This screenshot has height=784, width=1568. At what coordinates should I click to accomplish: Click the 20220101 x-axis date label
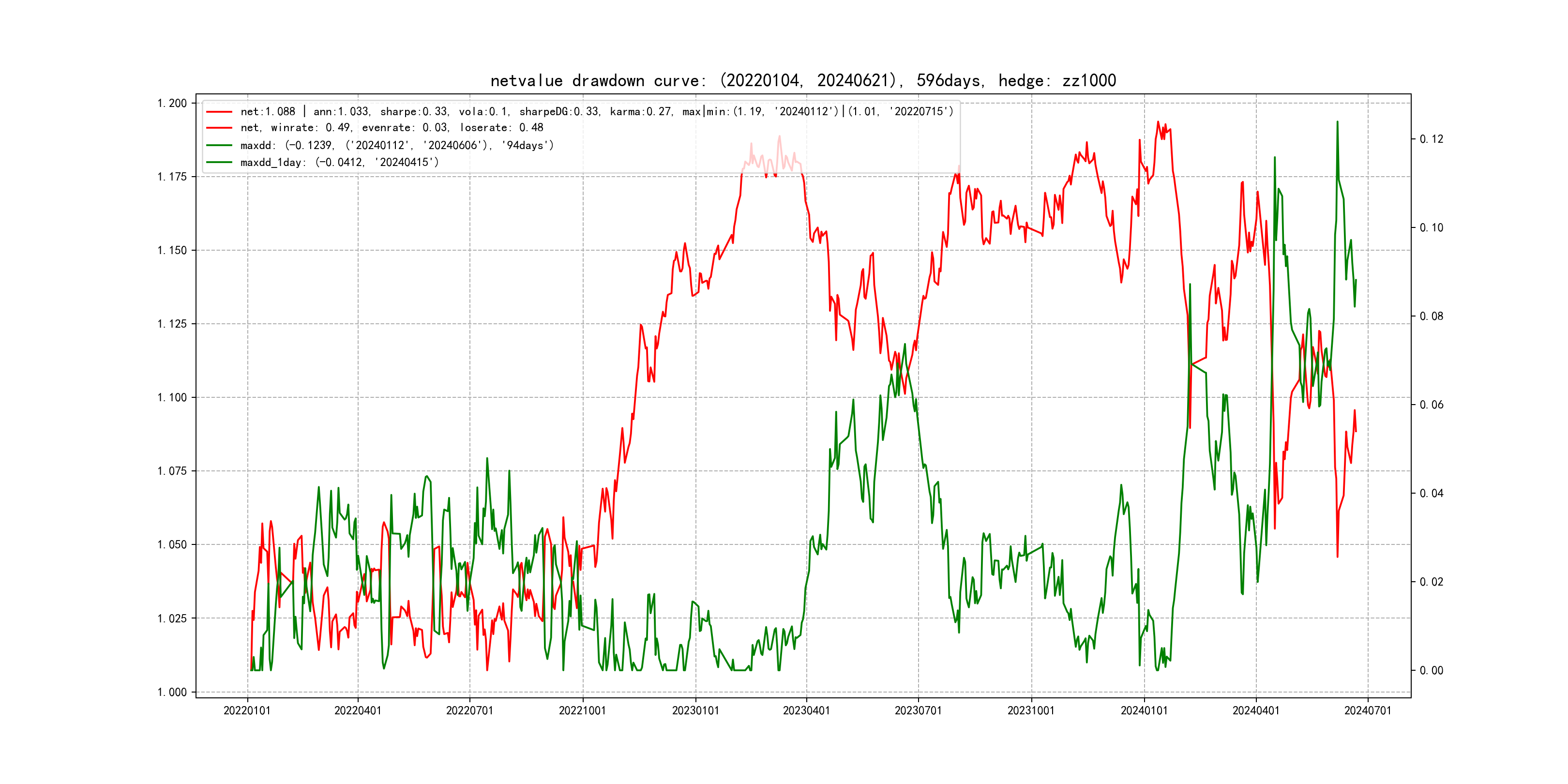247,710
